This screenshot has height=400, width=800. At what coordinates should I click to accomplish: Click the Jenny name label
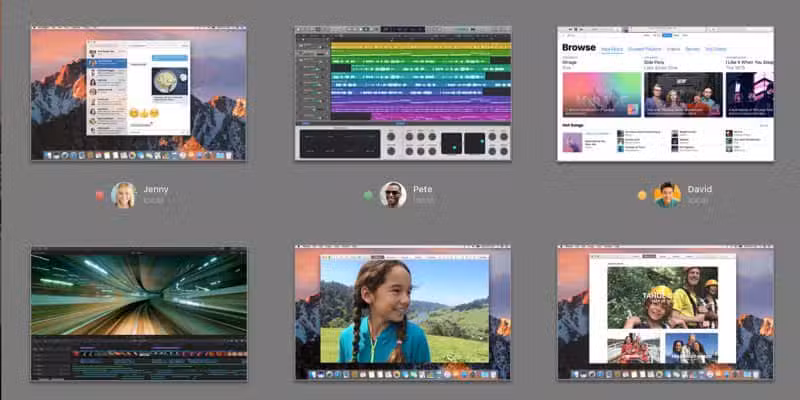[156, 189]
